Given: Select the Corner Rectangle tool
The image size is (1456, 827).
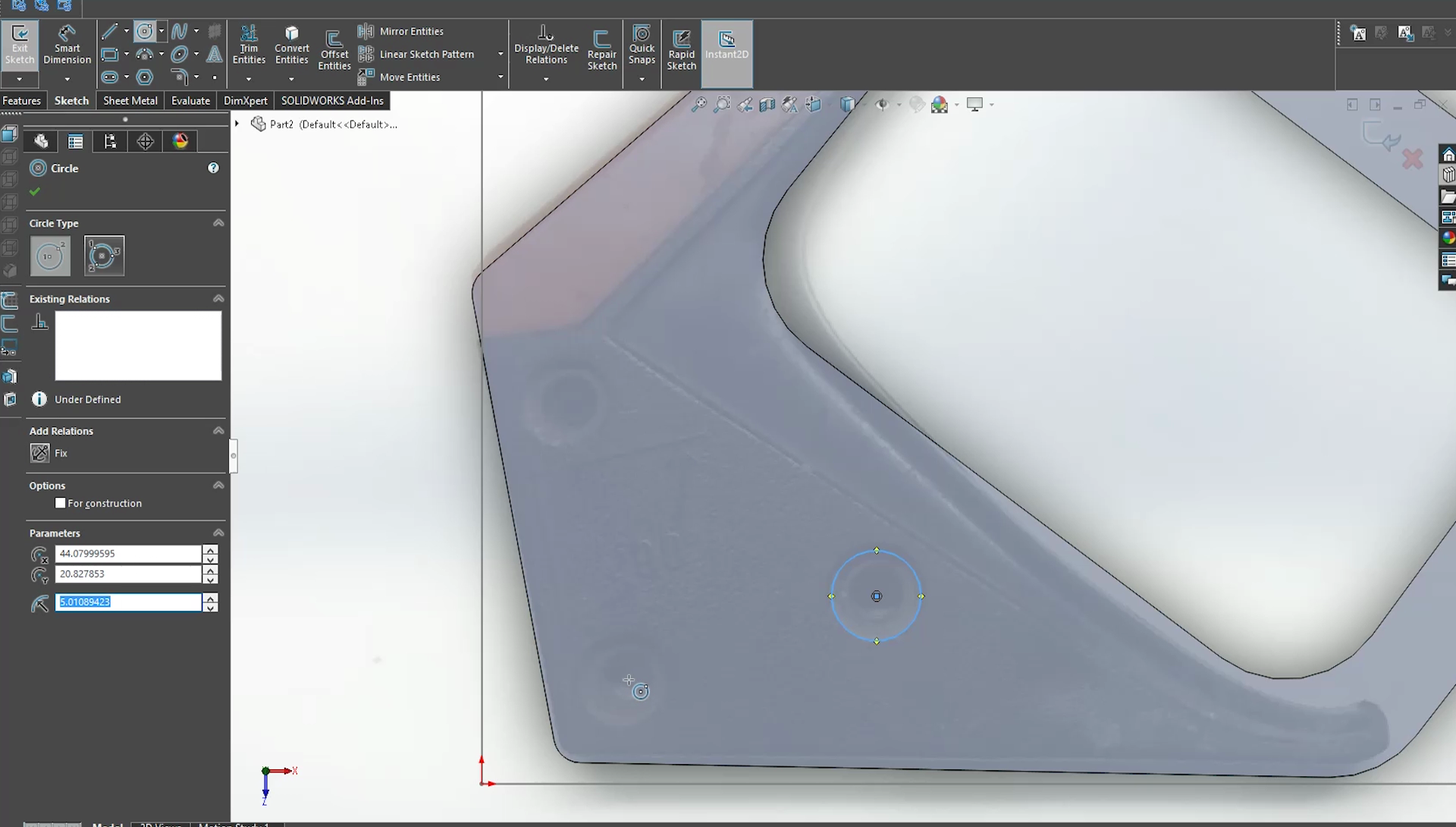Looking at the screenshot, I should click(x=109, y=54).
